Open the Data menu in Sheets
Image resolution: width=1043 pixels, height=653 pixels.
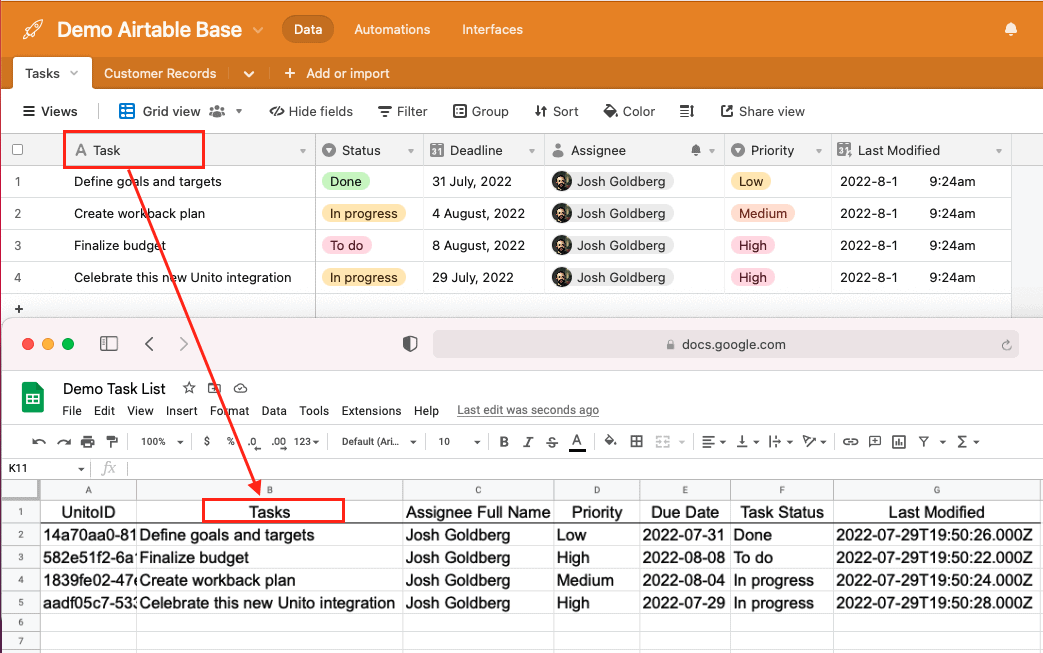tap(274, 411)
